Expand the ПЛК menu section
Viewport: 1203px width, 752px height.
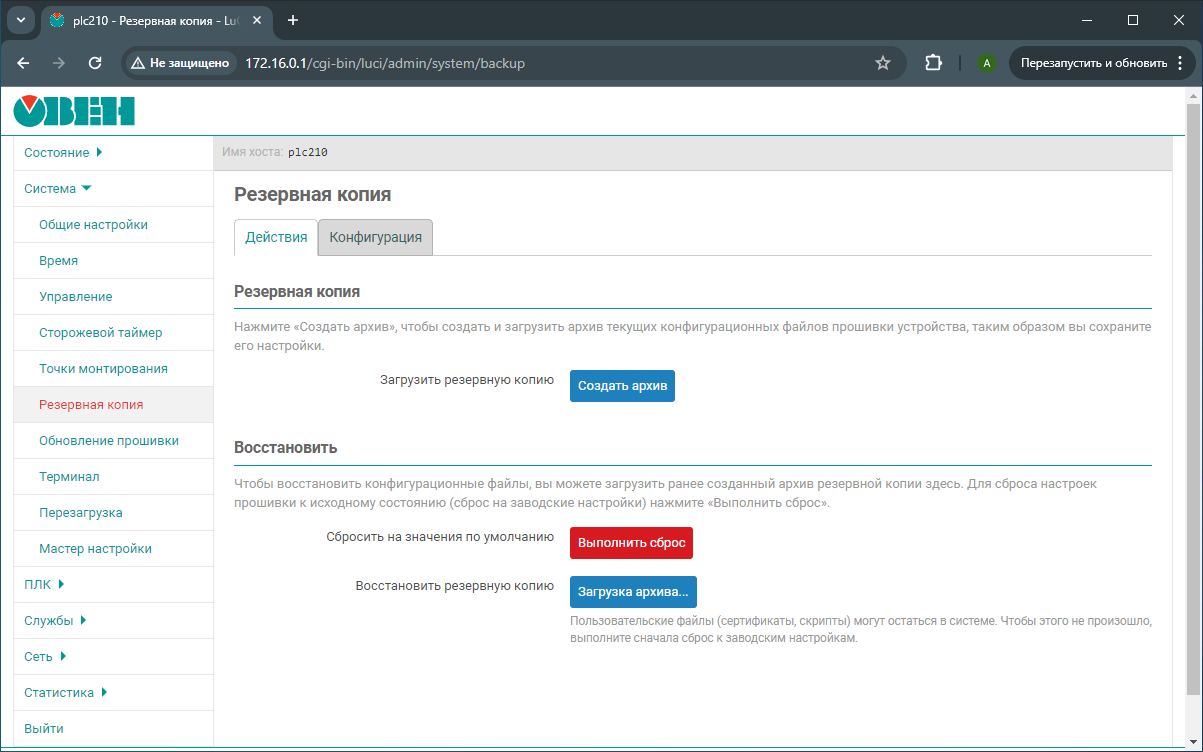pyautogui.click(x=44, y=585)
